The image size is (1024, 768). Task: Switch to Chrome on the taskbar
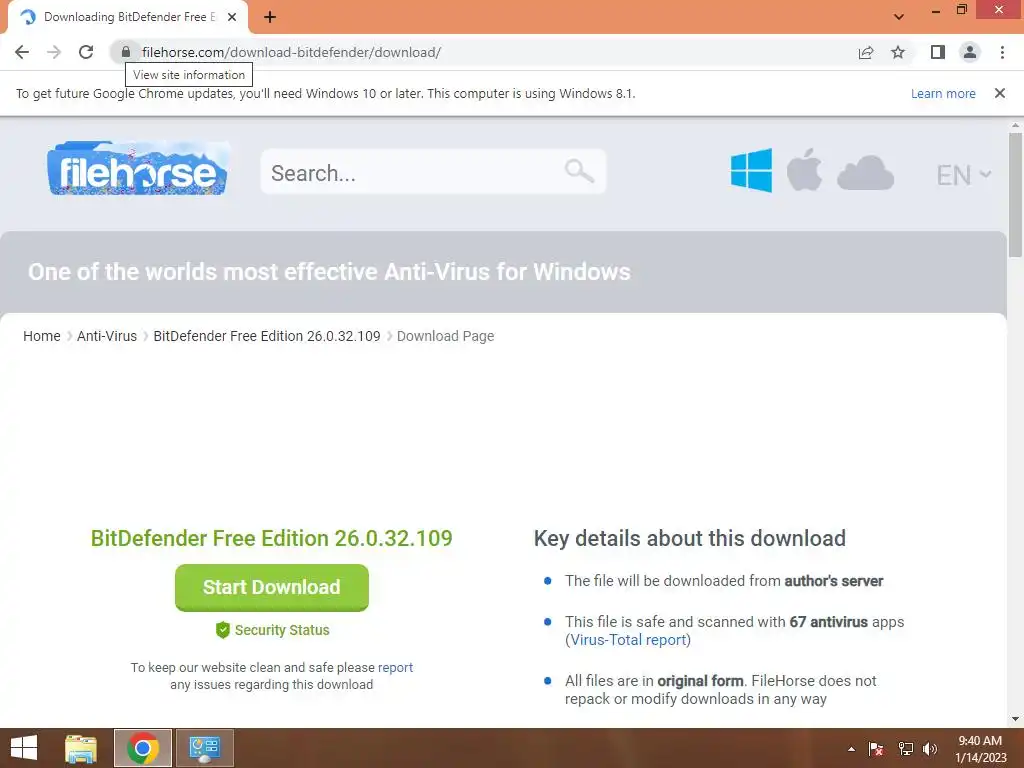(143, 748)
